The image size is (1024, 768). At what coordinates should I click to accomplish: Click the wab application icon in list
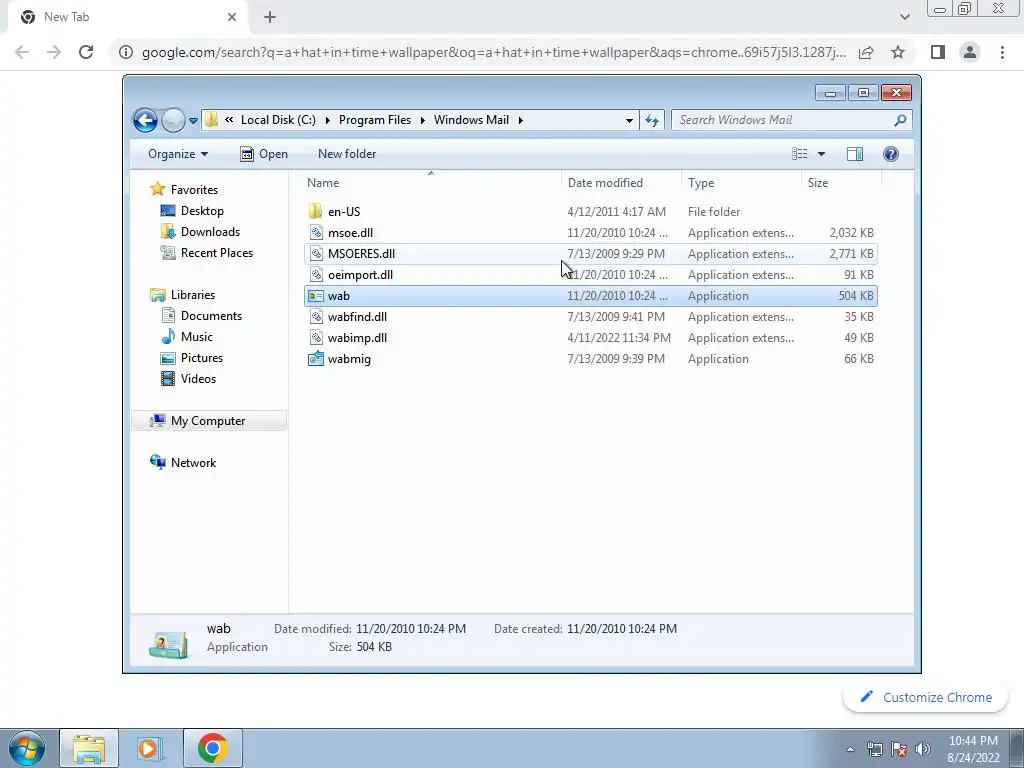coord(316,296)
